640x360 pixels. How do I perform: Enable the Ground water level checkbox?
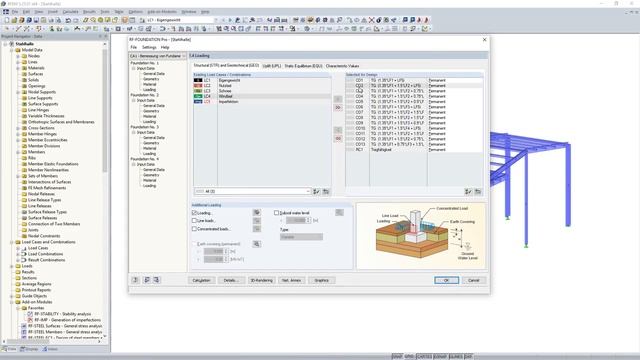coord(276,213)
